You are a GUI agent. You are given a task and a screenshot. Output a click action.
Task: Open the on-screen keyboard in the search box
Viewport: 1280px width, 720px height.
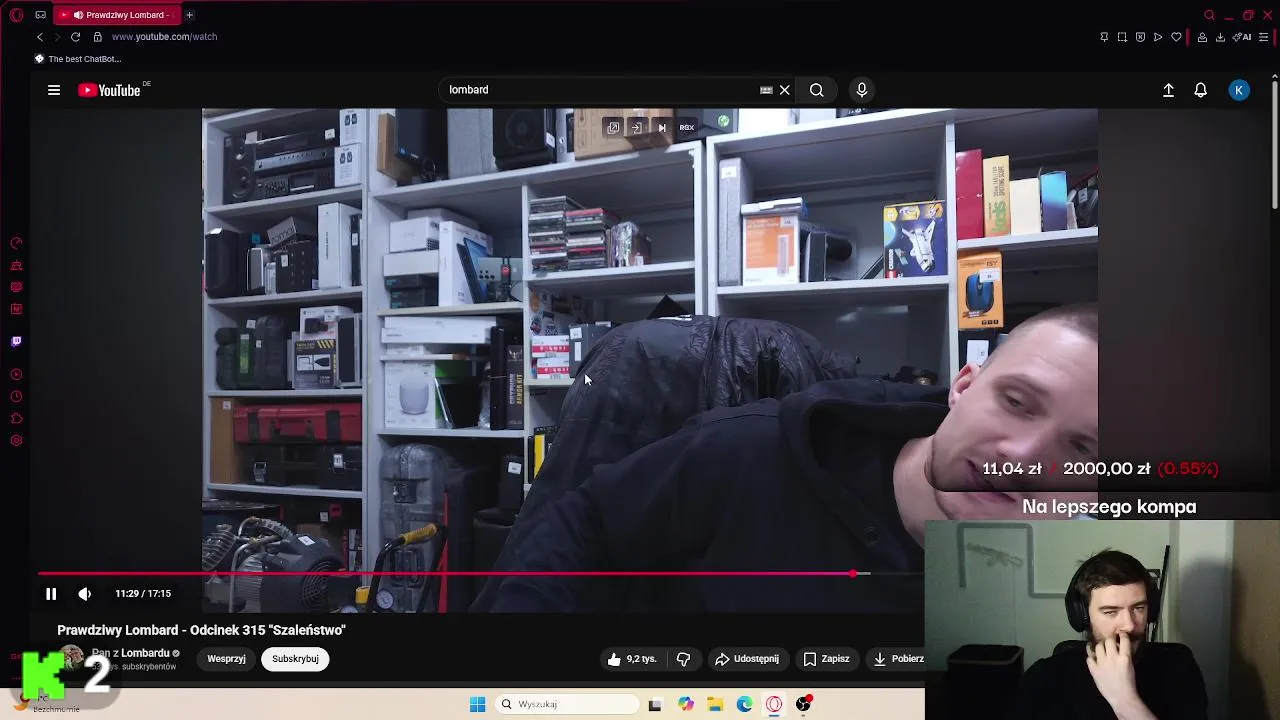point(766,90)
